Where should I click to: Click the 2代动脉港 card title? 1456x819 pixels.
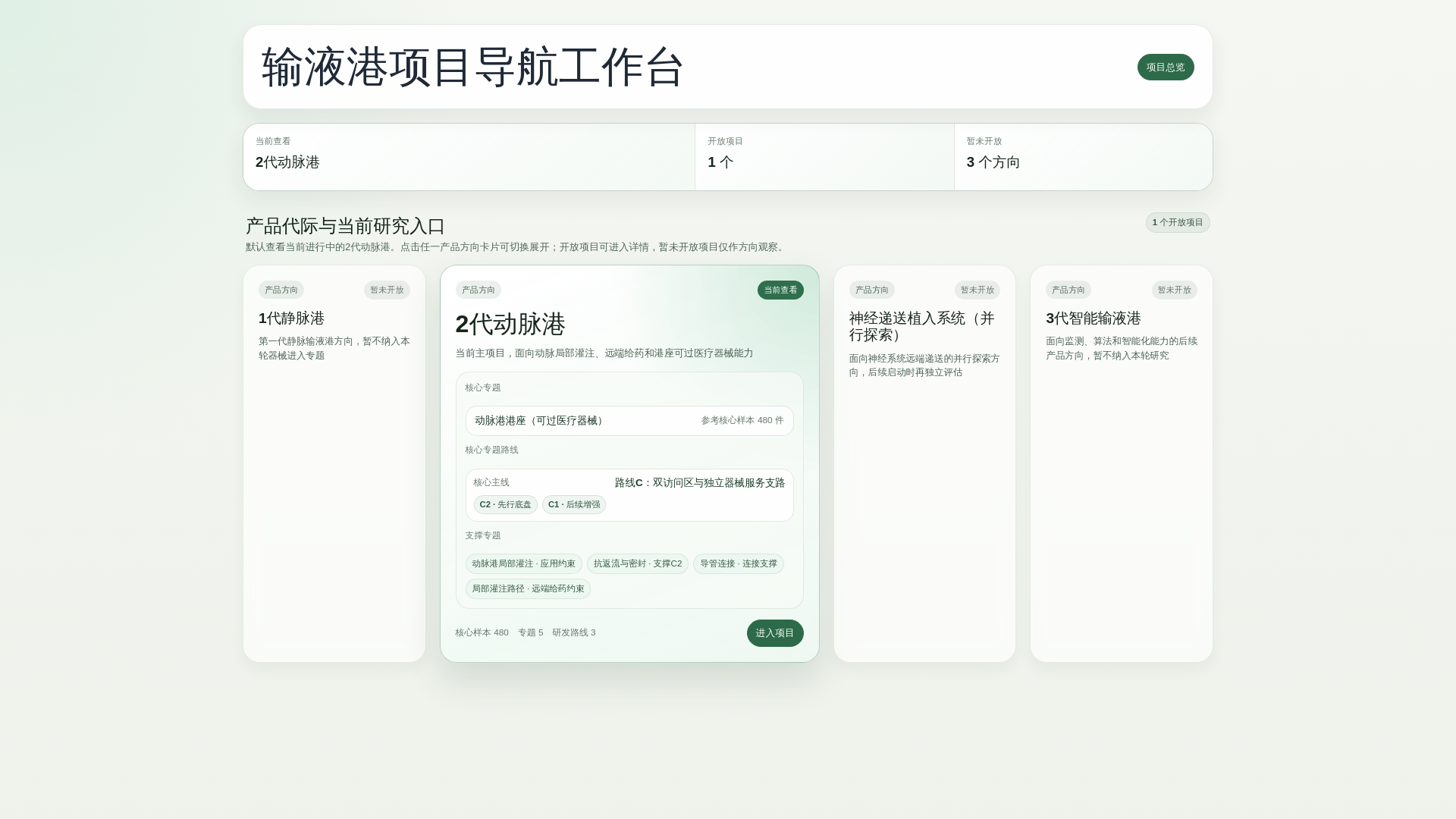pos(510,325)
